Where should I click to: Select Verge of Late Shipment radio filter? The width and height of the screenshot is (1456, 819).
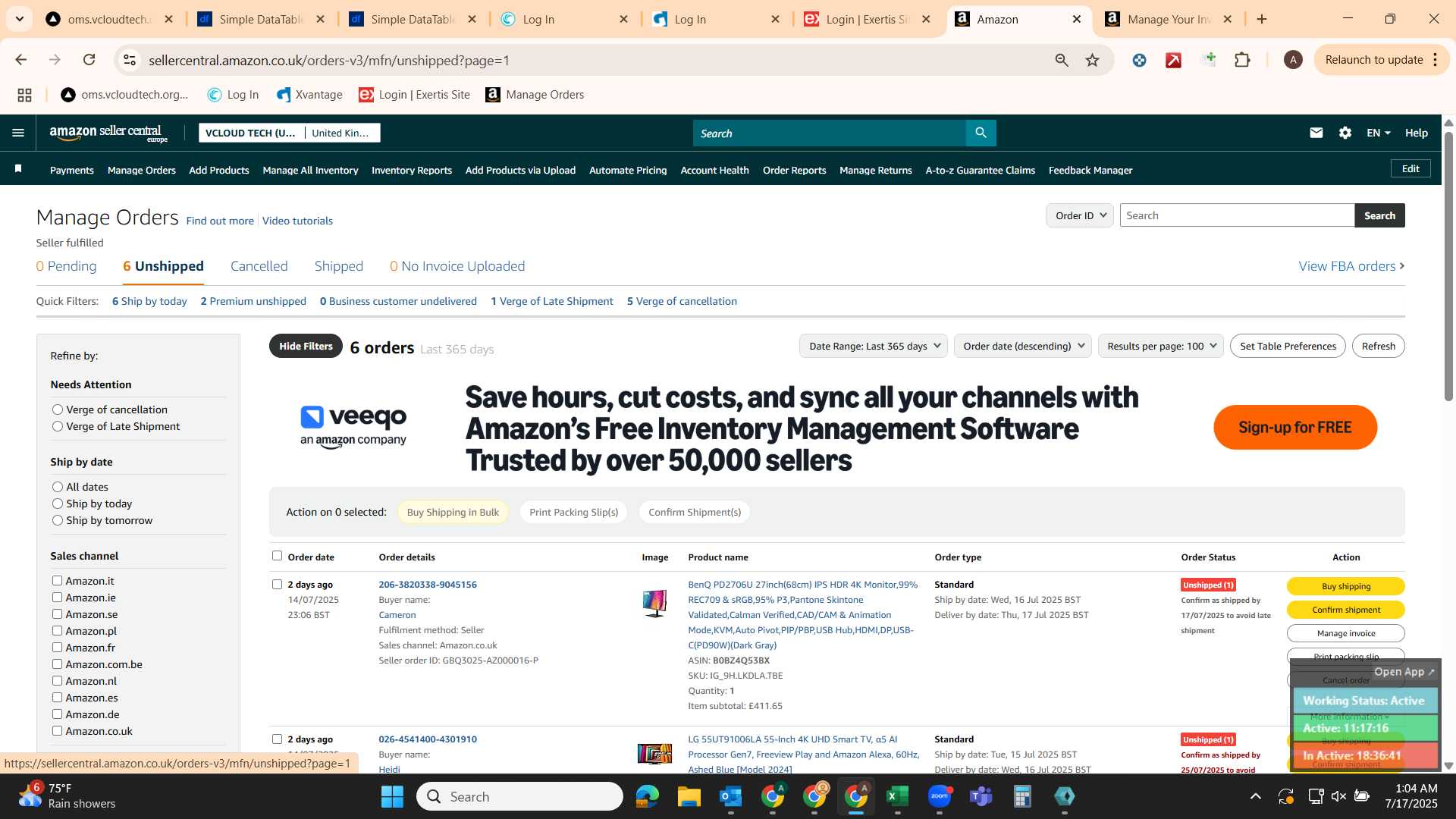point(58,426)
